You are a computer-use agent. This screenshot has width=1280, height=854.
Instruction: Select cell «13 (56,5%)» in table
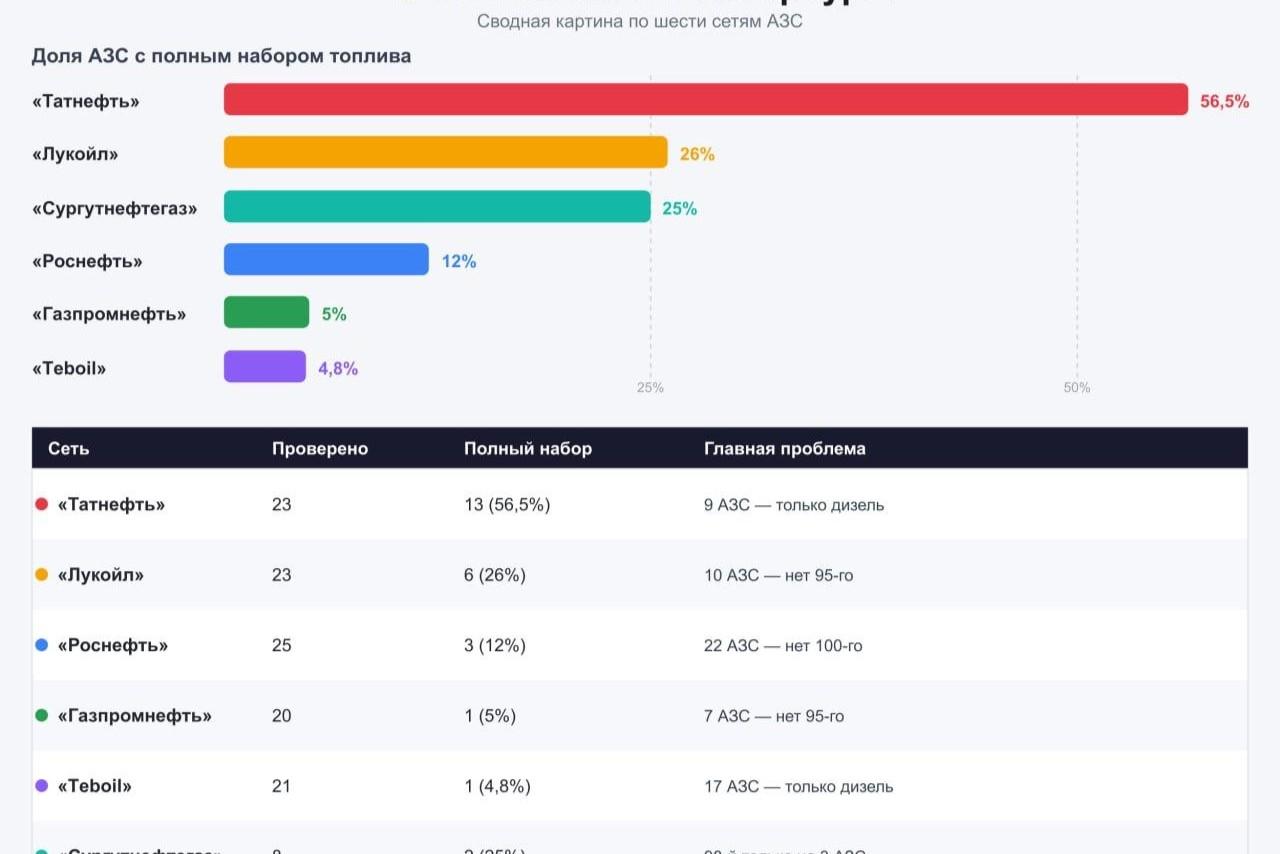coord(507,505)
